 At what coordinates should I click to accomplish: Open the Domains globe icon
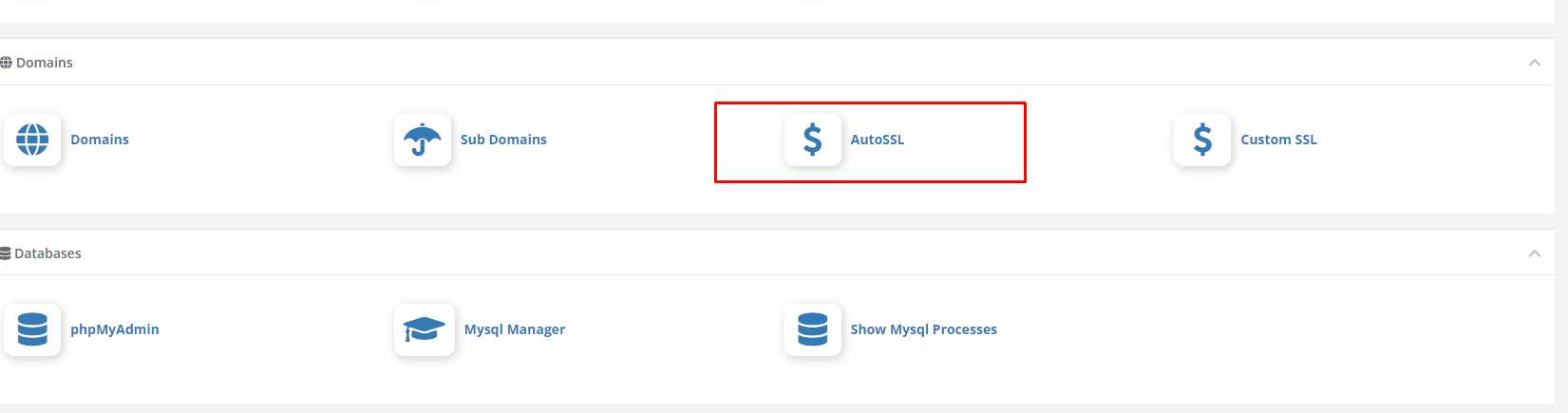coord(32,140)
